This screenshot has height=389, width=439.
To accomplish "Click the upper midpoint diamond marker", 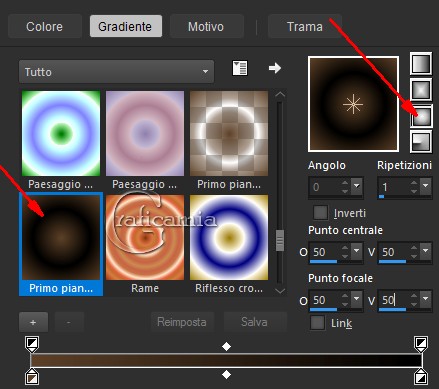I will tap(226, 347).
